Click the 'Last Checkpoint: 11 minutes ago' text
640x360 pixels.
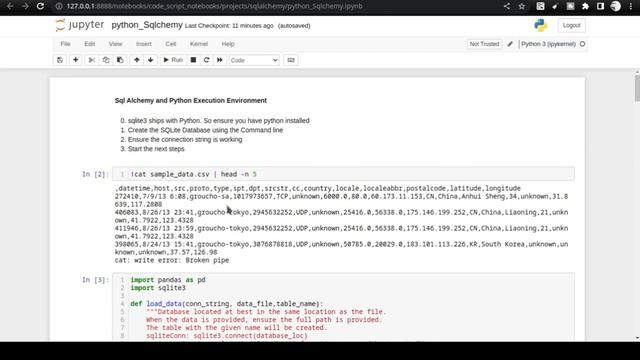coord(229,26)
